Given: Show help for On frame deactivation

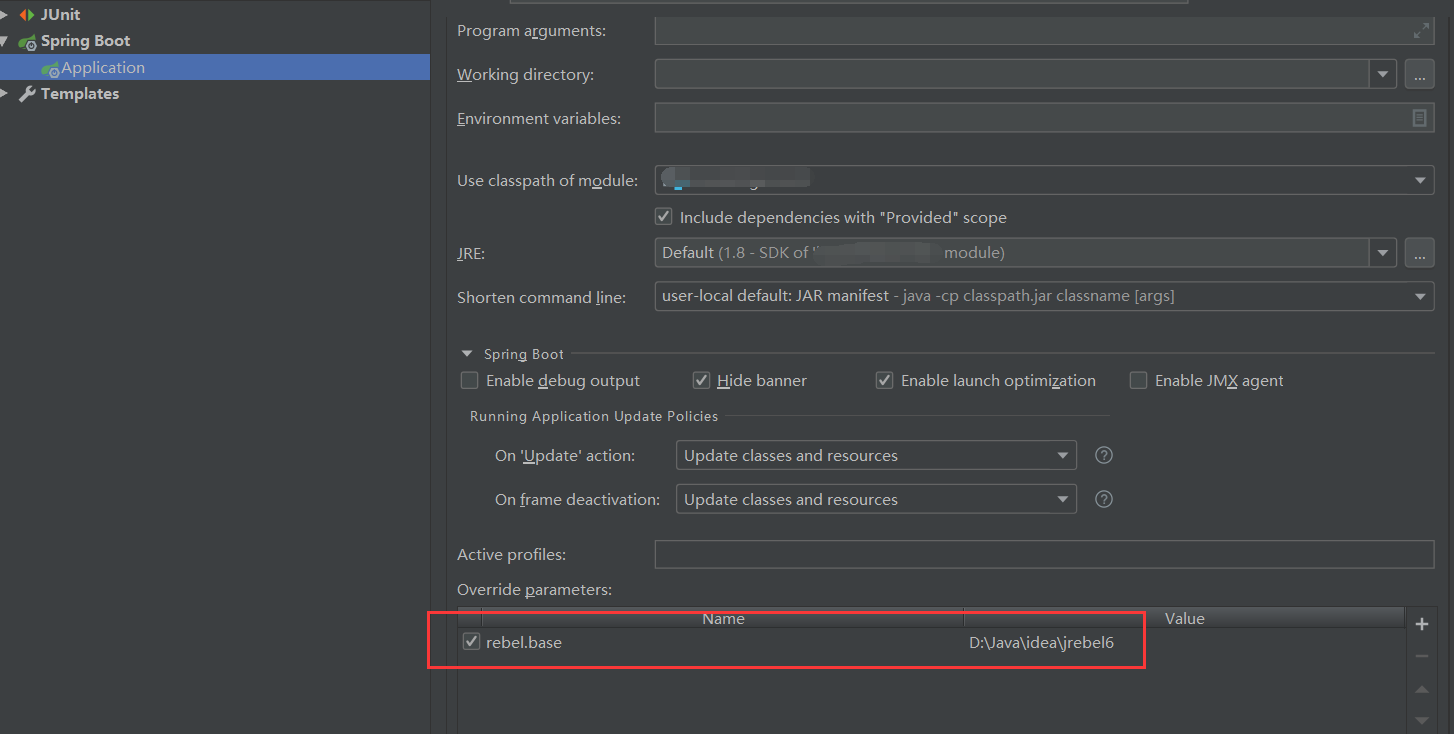Looking at the screenshot, I should [1104, 499].
